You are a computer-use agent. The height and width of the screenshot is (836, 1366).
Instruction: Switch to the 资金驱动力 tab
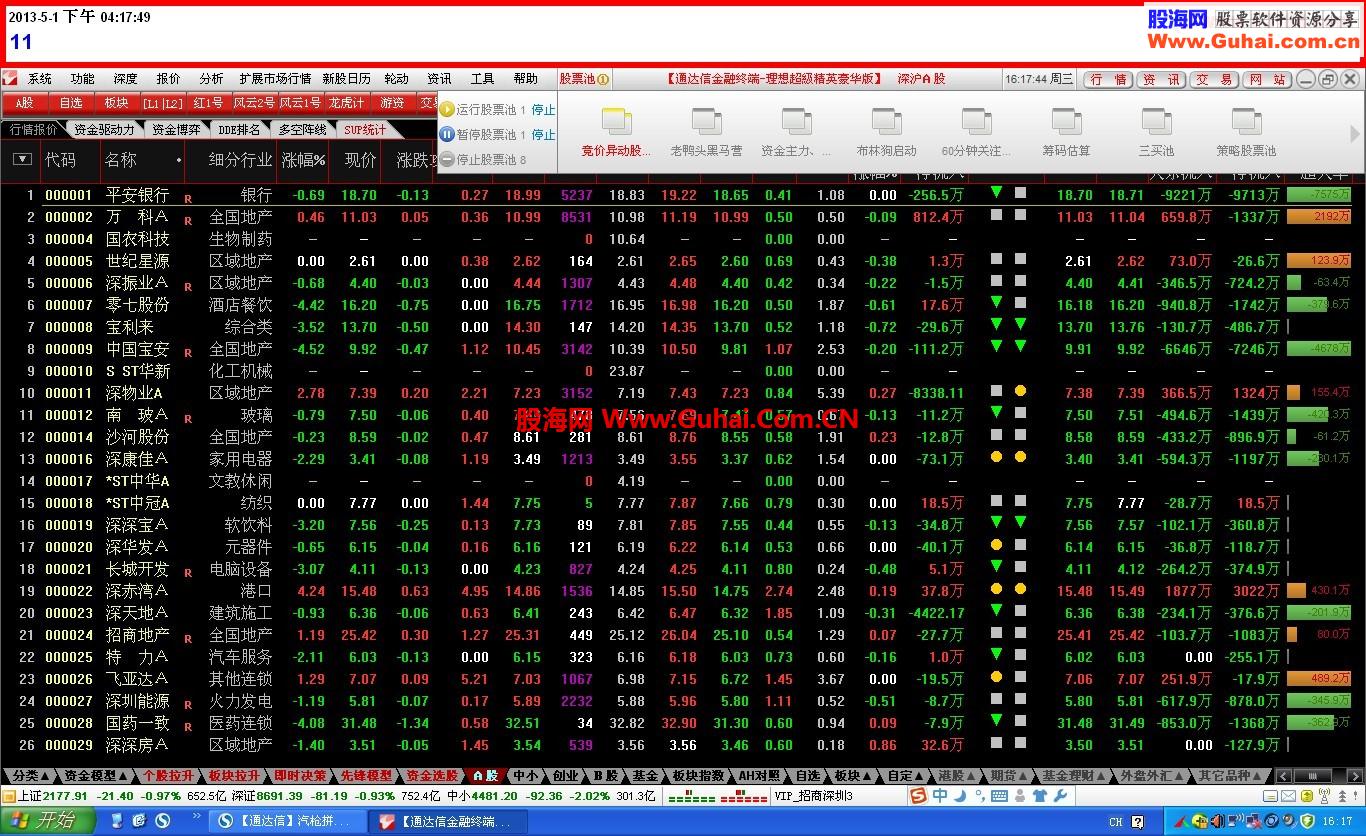[104, 129]
